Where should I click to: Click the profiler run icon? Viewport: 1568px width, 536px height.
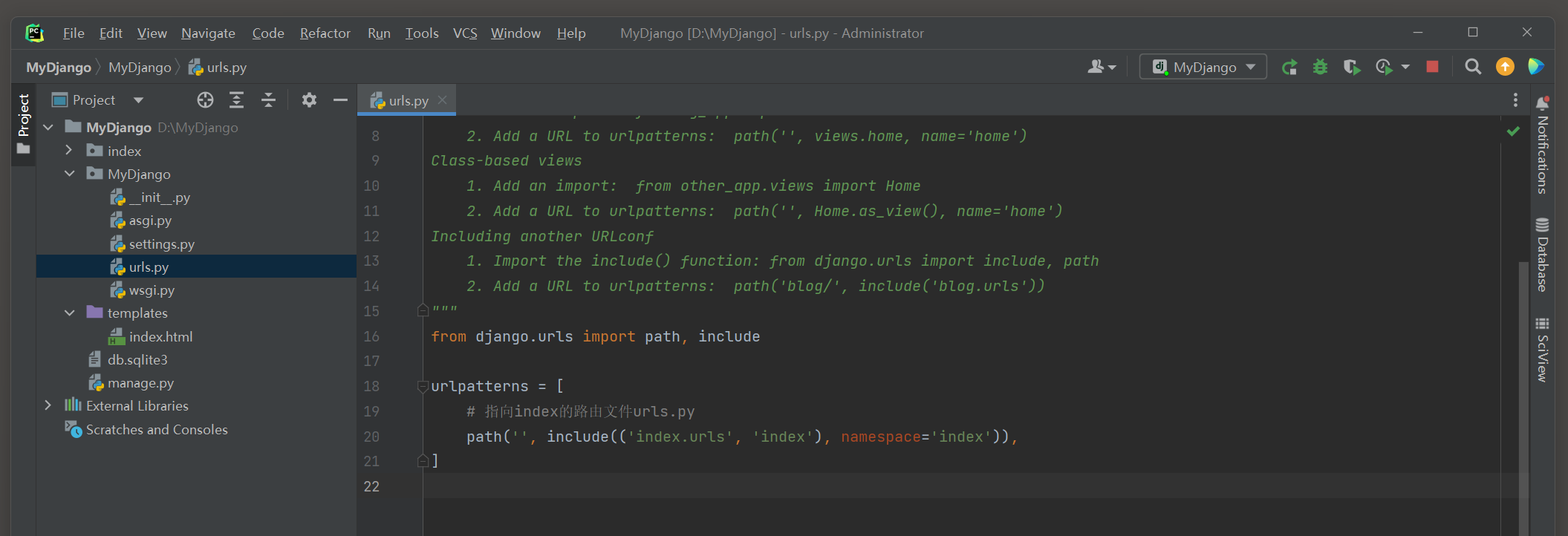[x=1383, y=67]
